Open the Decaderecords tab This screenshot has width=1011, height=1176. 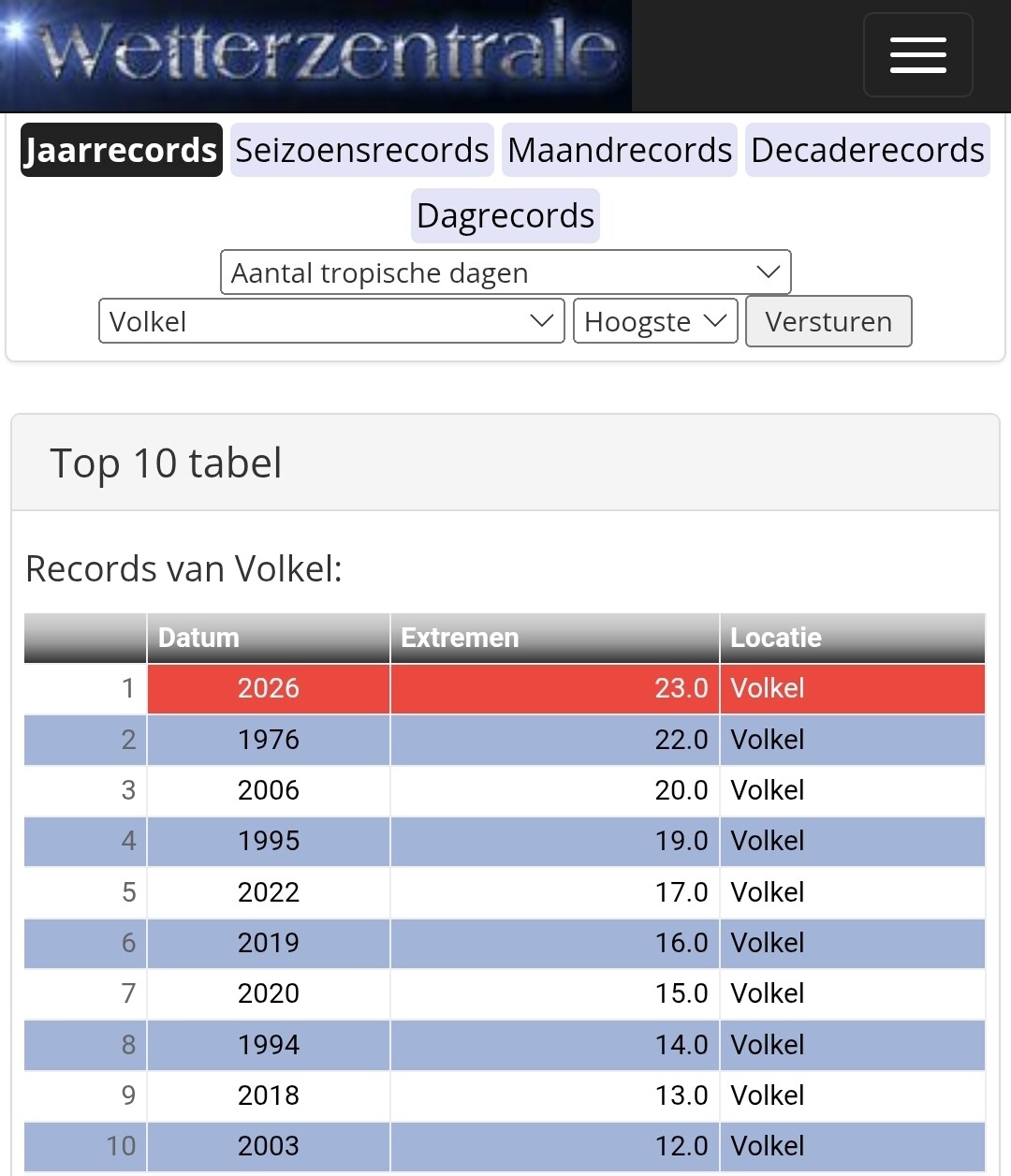tap(867, 150)
